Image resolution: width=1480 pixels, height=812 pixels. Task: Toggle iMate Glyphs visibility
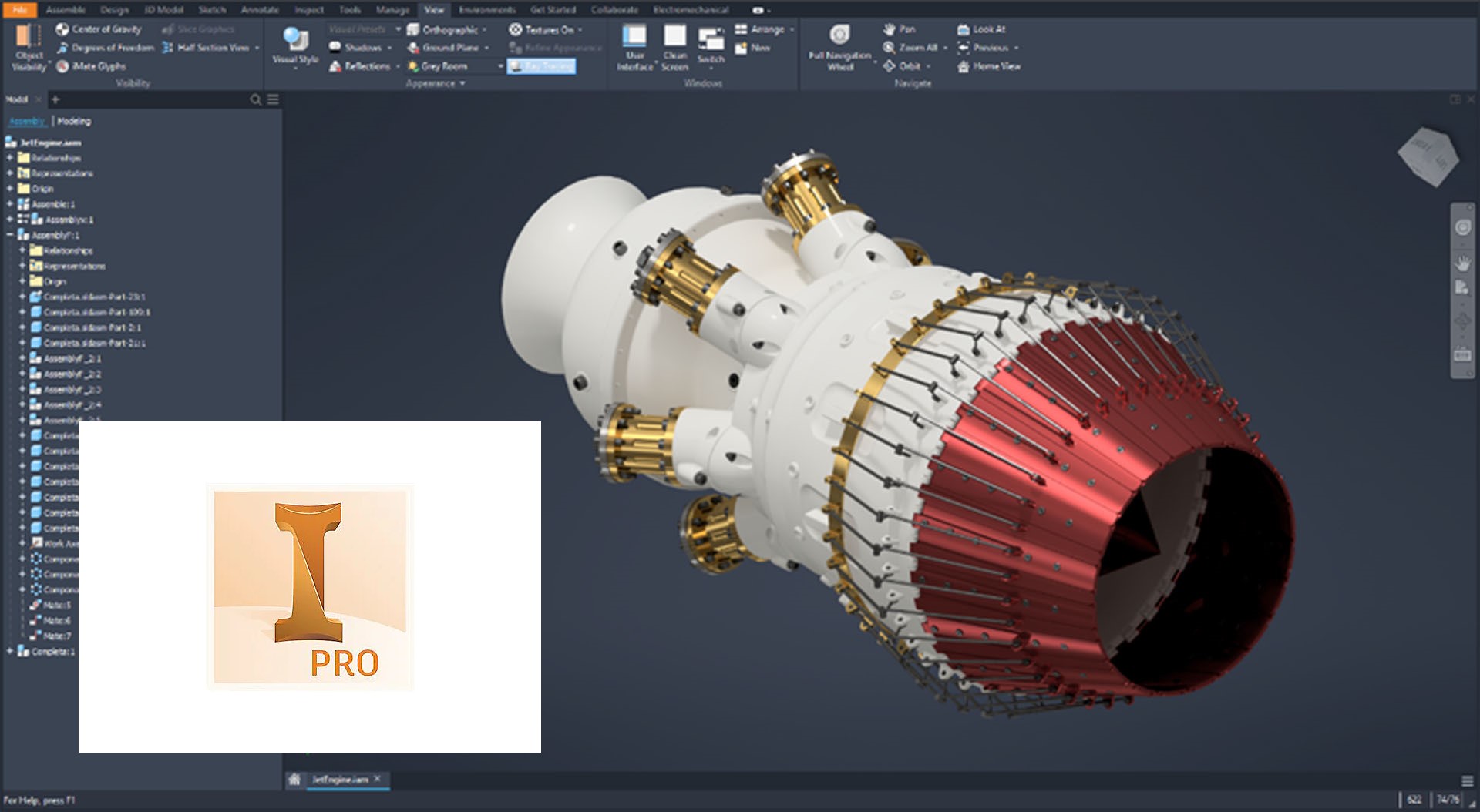pyautogui.click(x=62, y=66)
